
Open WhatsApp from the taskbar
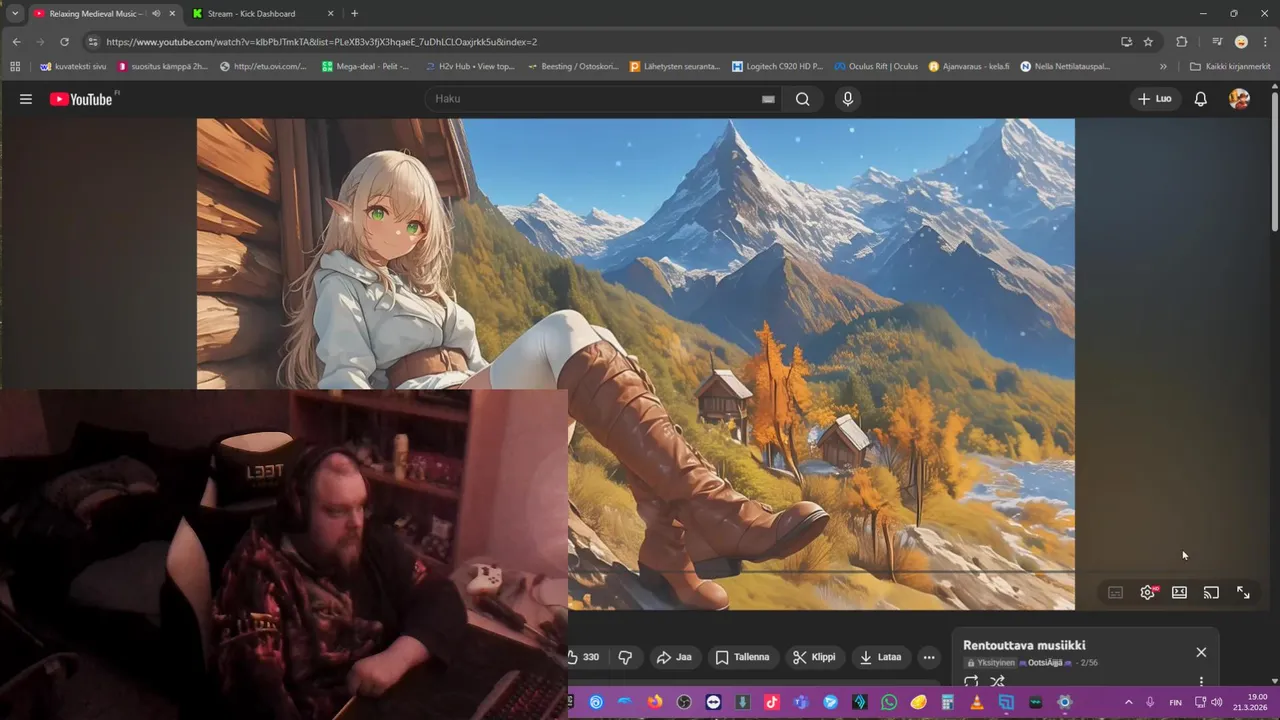[890, 702]
